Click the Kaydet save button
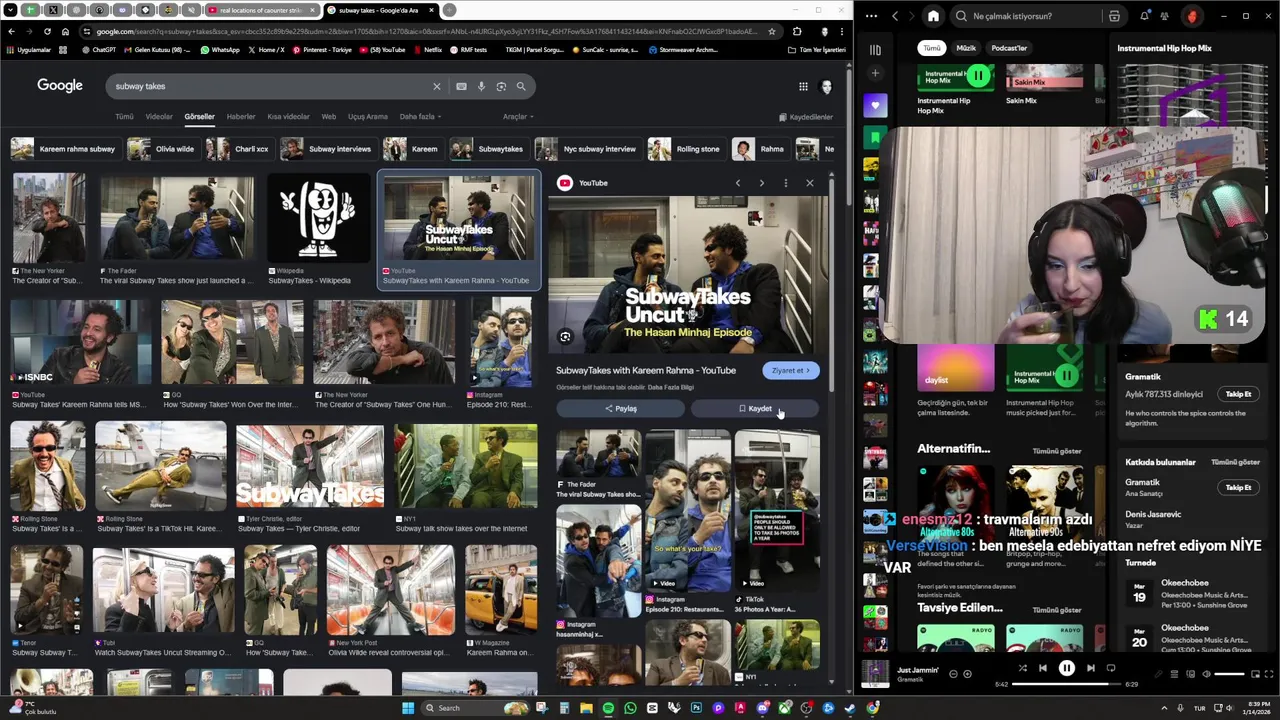Image resolution: width=1280 pixels, height=720 pixels. tap(755, 409)
